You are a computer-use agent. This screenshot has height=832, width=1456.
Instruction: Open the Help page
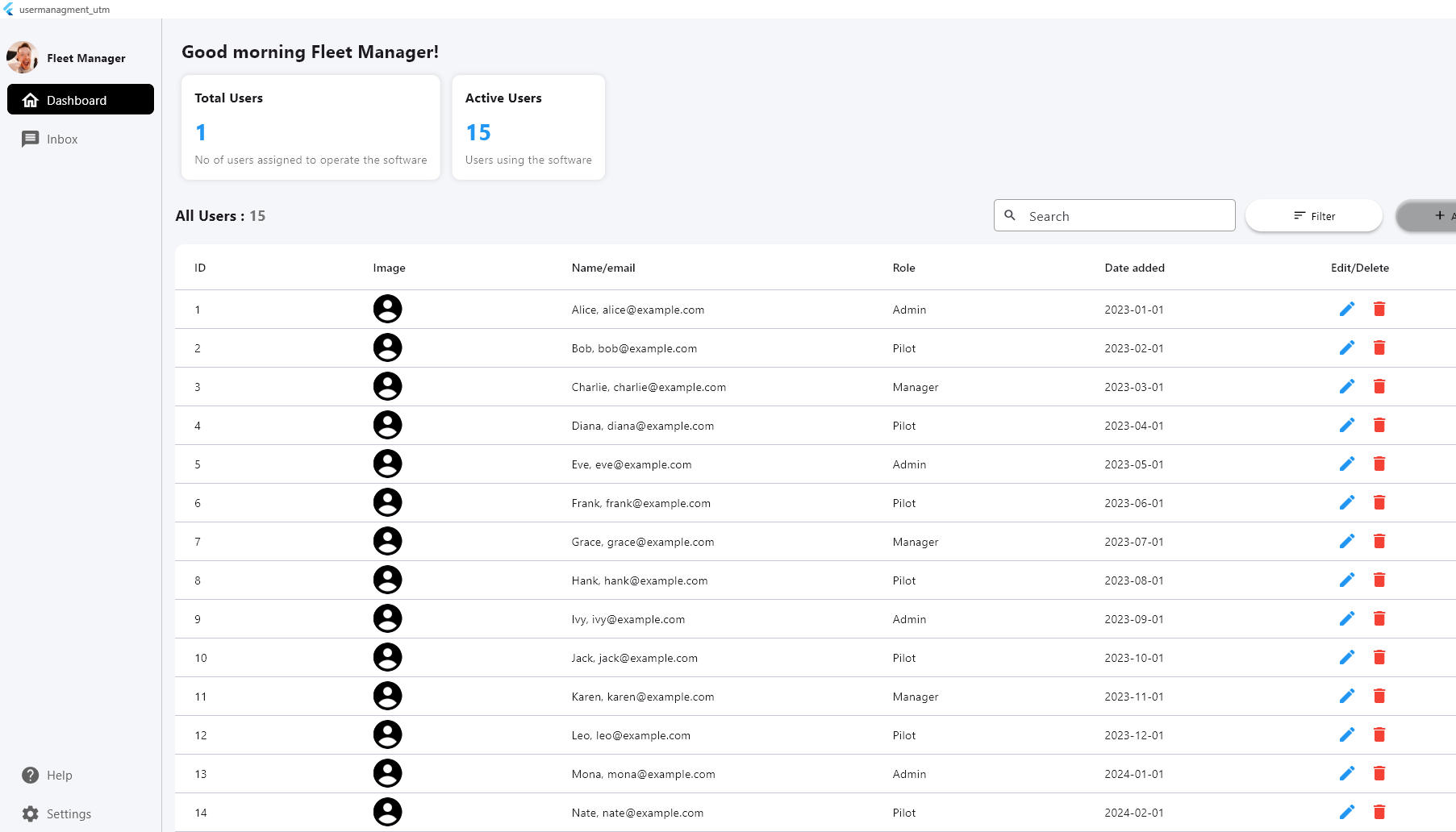click(x=58, y=775)
